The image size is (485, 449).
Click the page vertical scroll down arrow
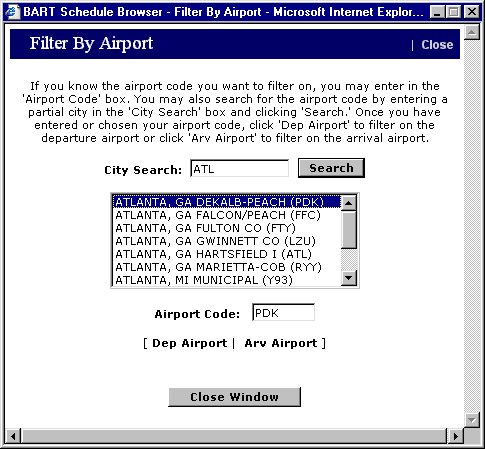point(471,420)
